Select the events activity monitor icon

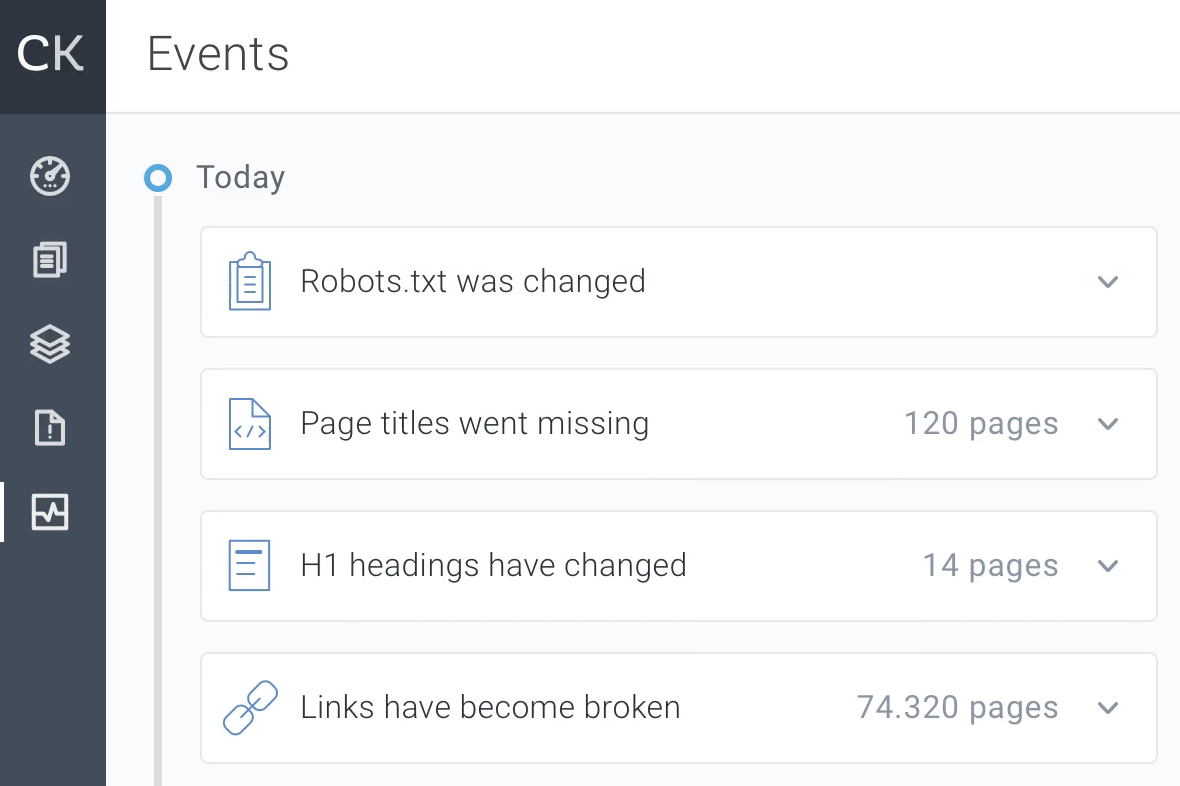(50, 512)
